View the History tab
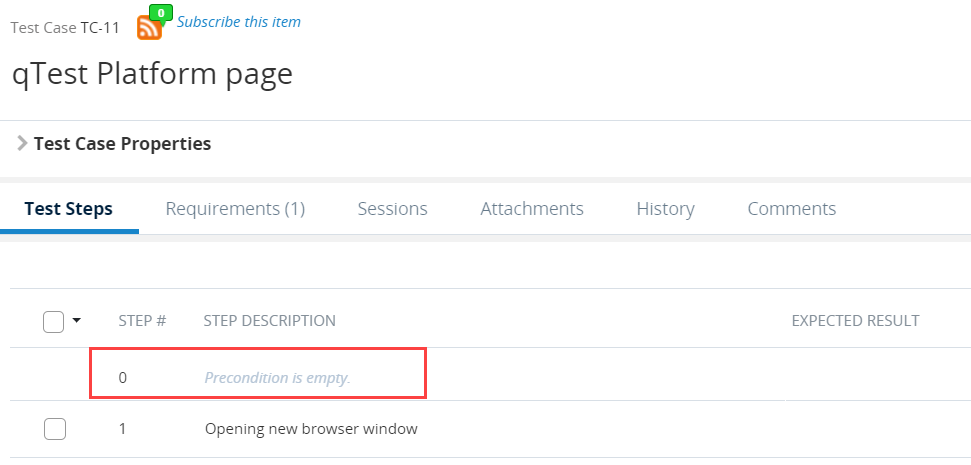The height and width of the screenshot is (465, 971). point(665,209)
